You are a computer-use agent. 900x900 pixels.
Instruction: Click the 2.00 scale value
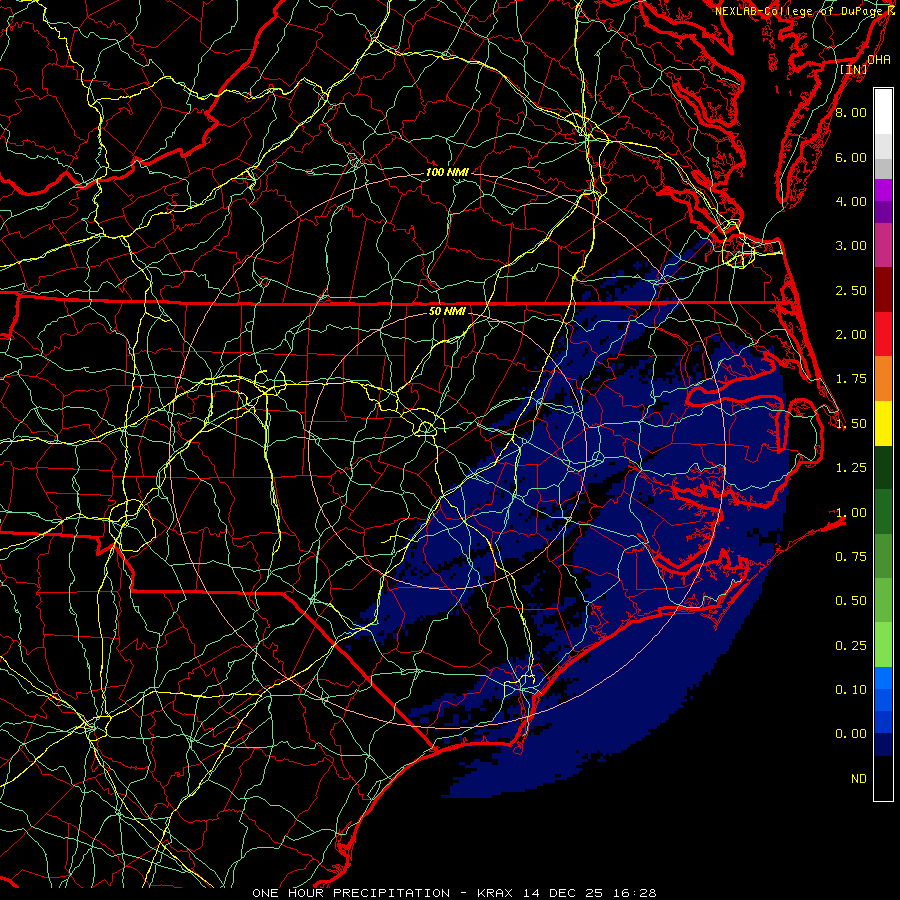tap(851, 335)
